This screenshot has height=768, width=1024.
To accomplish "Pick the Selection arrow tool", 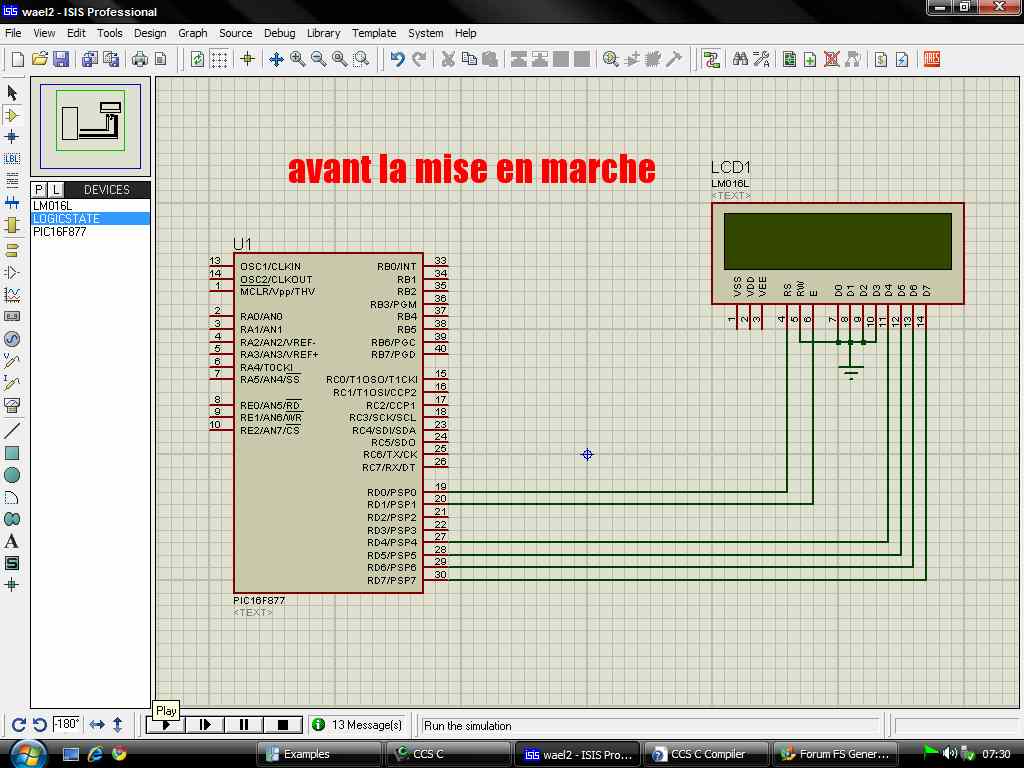I will tap(12, 93).
